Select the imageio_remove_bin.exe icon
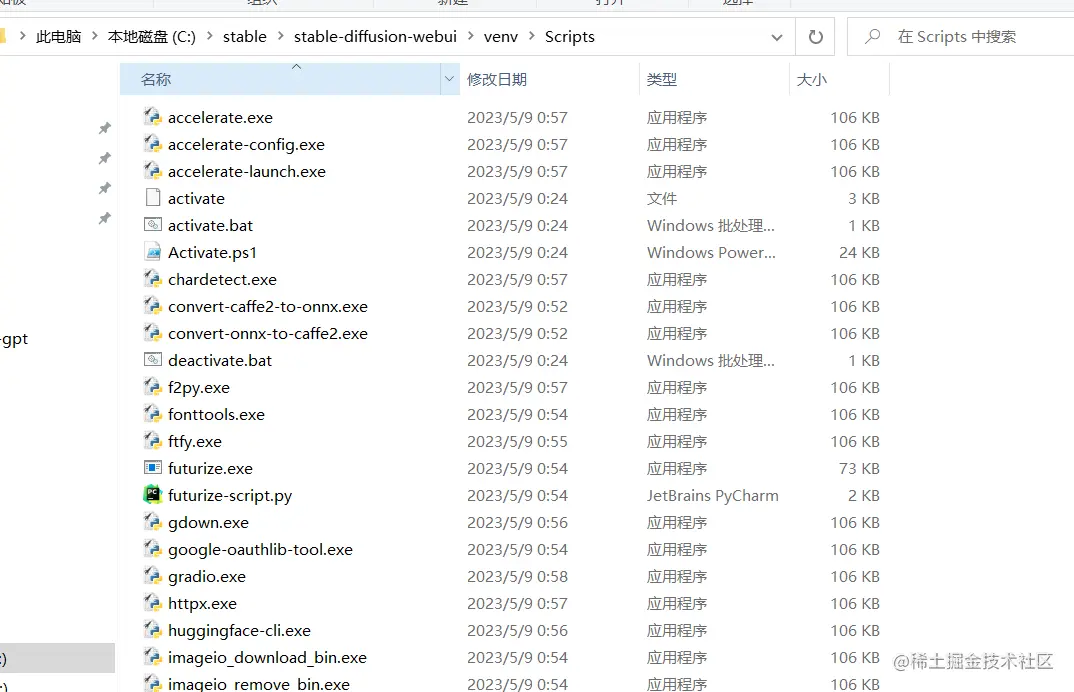This screenshot has width=1074, height=692. click(x=153, y=683)
